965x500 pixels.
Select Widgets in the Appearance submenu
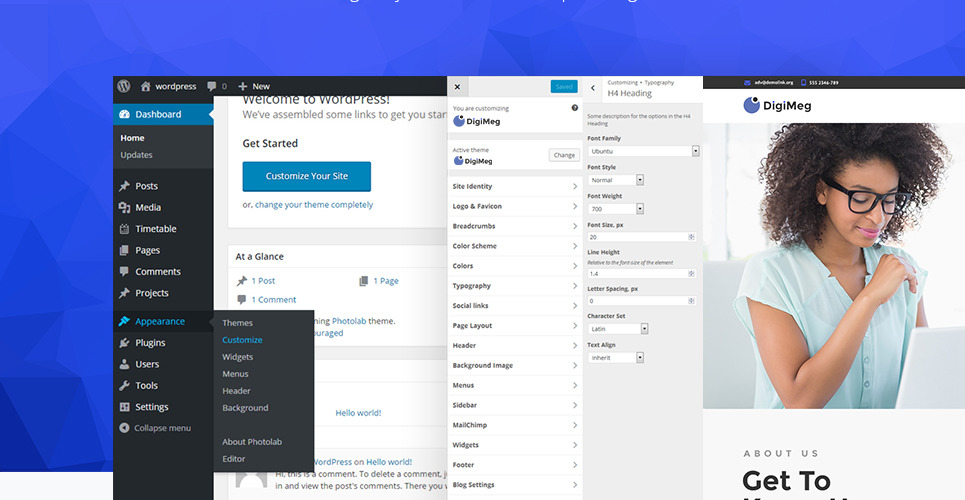pyautogui.click(x=237, y=357)
